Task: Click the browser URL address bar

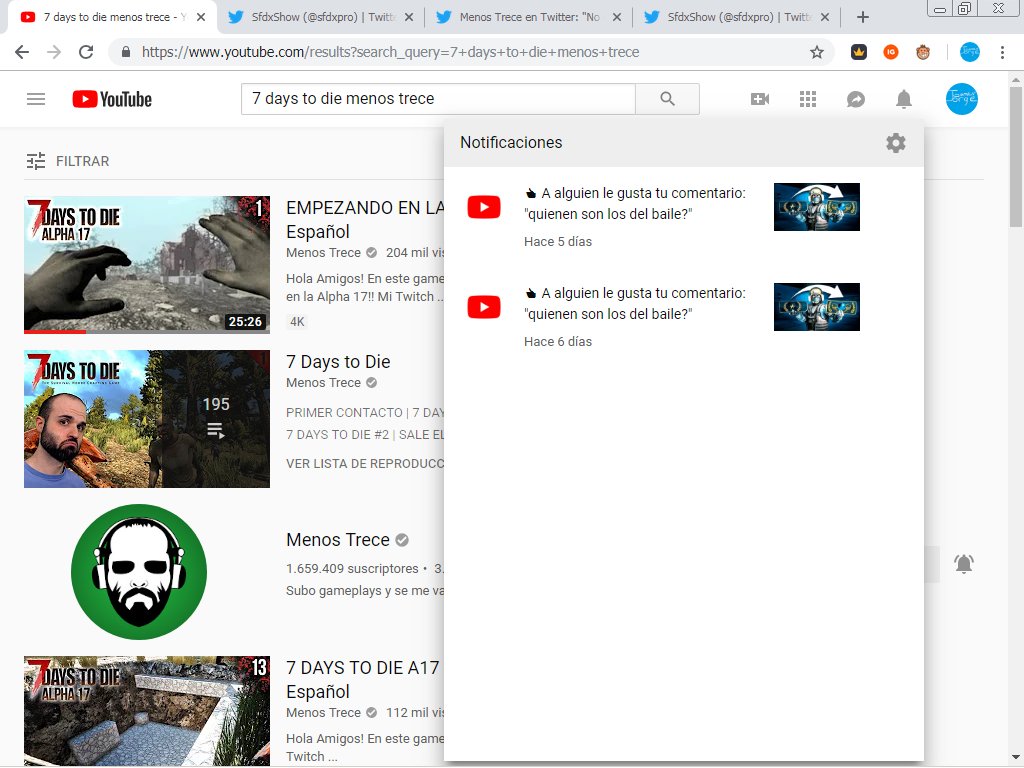Action: click(470, 52)
